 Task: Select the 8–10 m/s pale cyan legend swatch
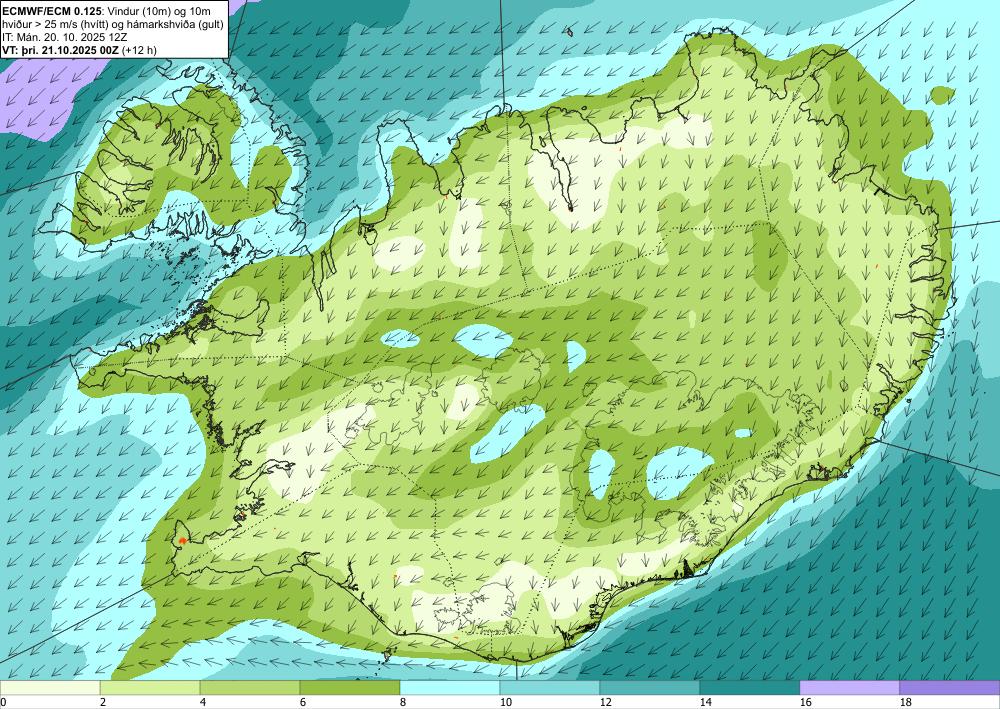pyautogui.click(x=450, y=688)
